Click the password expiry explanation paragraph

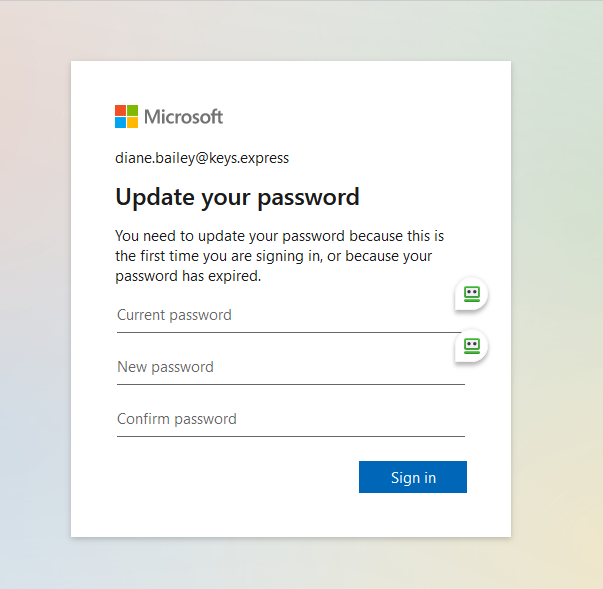point(280,256)
